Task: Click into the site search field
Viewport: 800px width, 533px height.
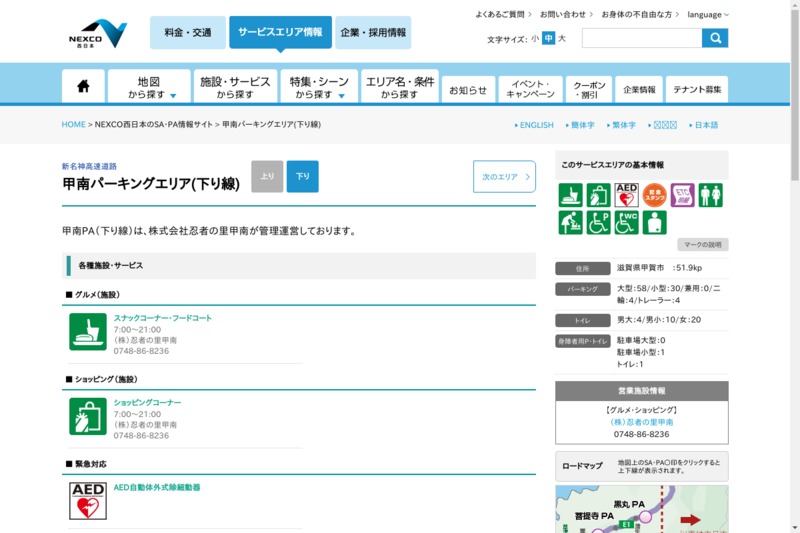Action: pyautogui.click(x=641, y=38)
